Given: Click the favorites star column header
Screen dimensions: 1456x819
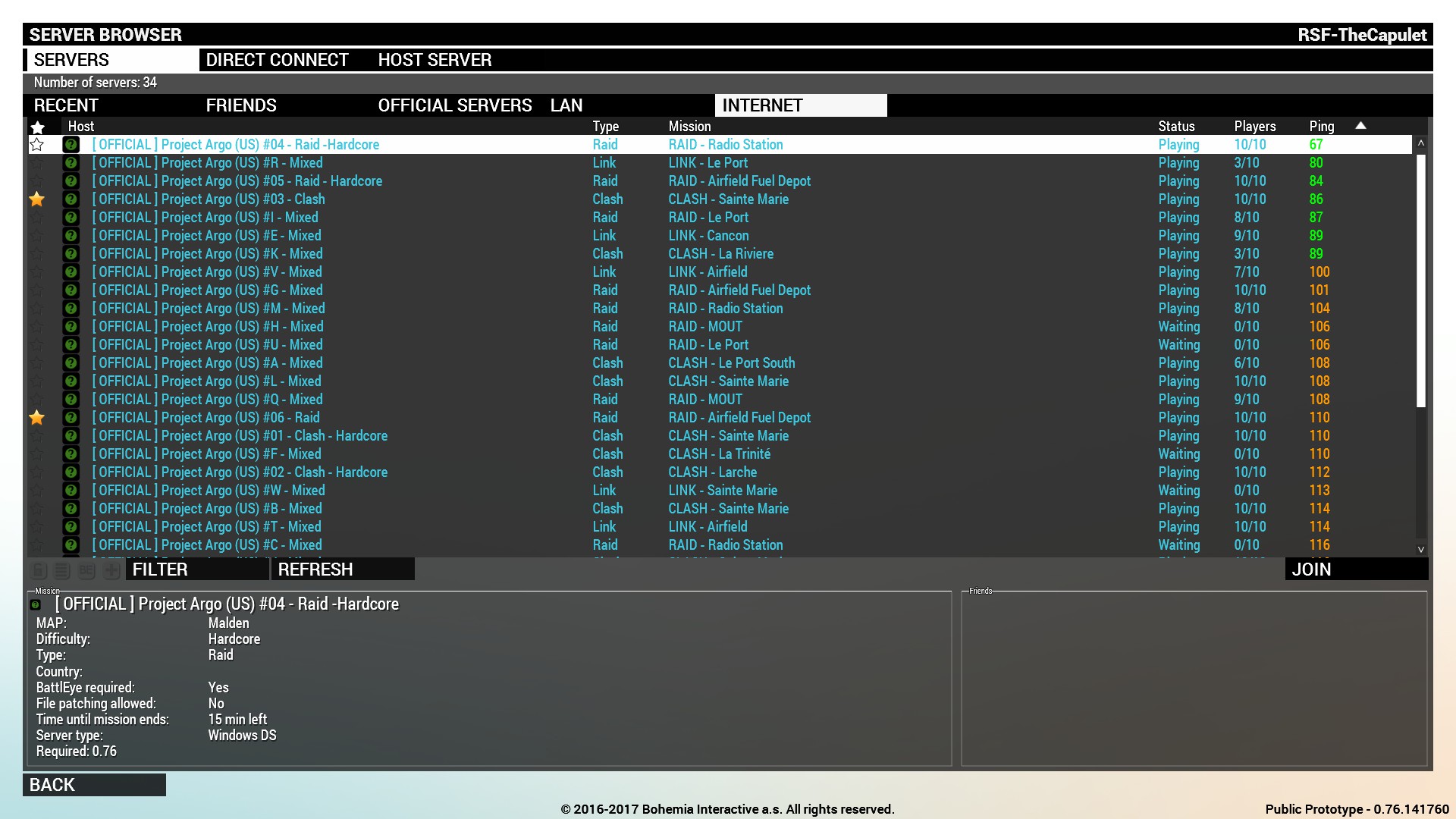Looking at the screenshot, I should (37, 127).
